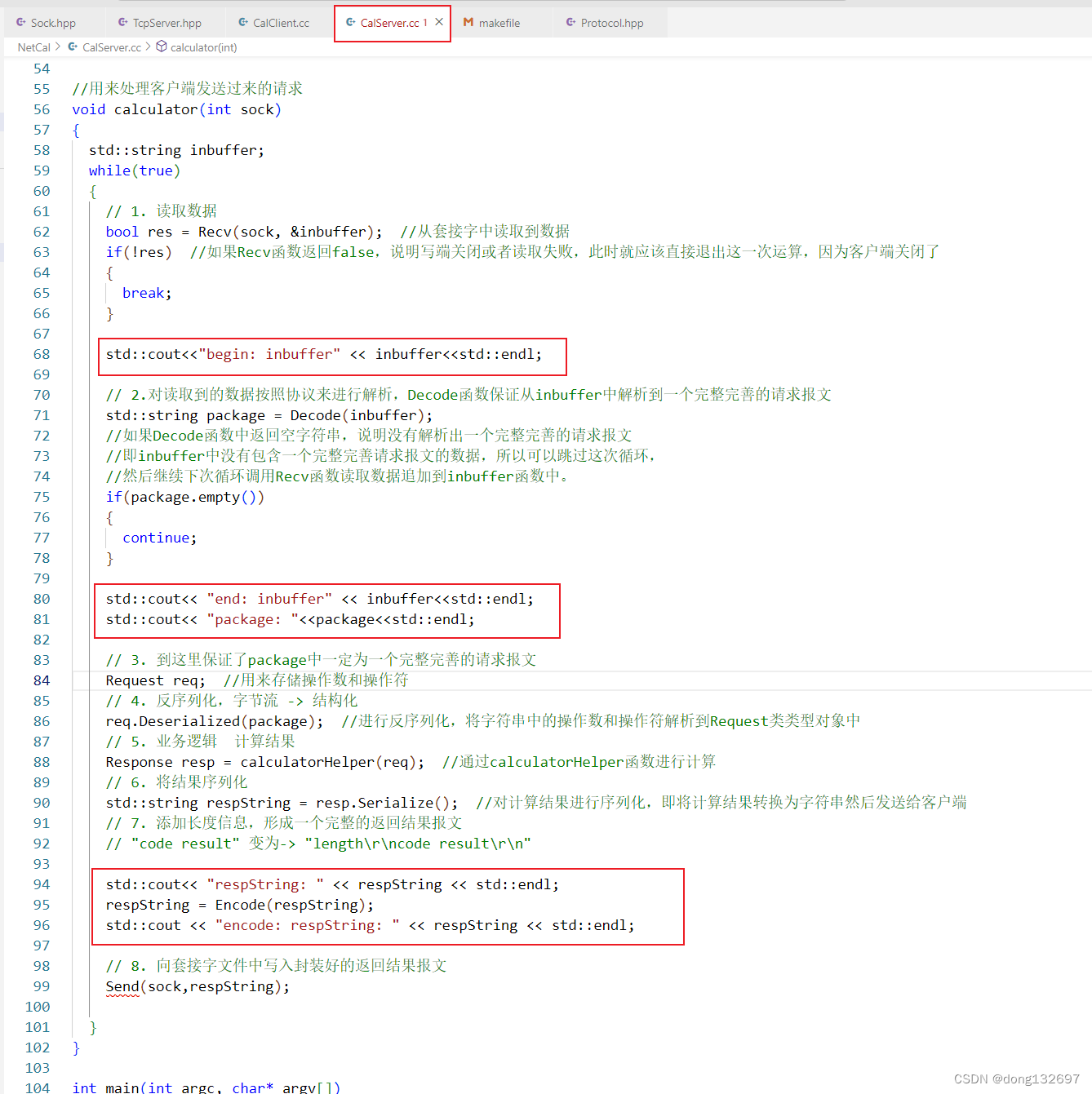Click the C++ file icon on Sock.hpp tab
The width and height of the screenshot is (1092, 1094).
(x=21, y=23)
